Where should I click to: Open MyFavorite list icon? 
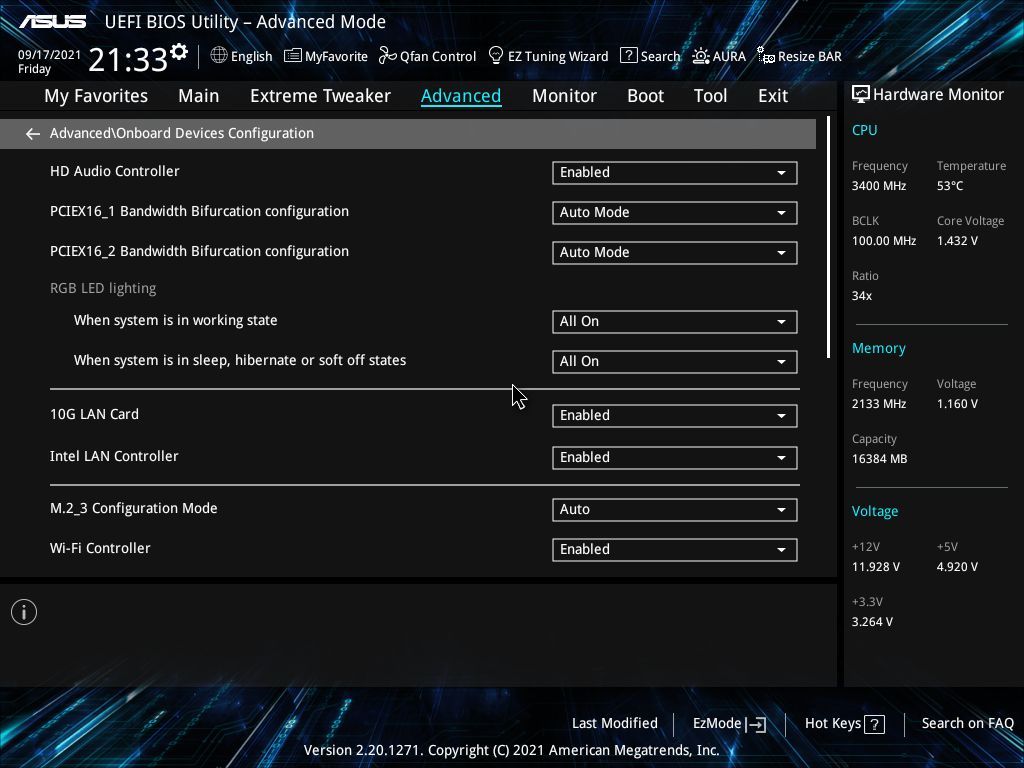tap(293, 56)
